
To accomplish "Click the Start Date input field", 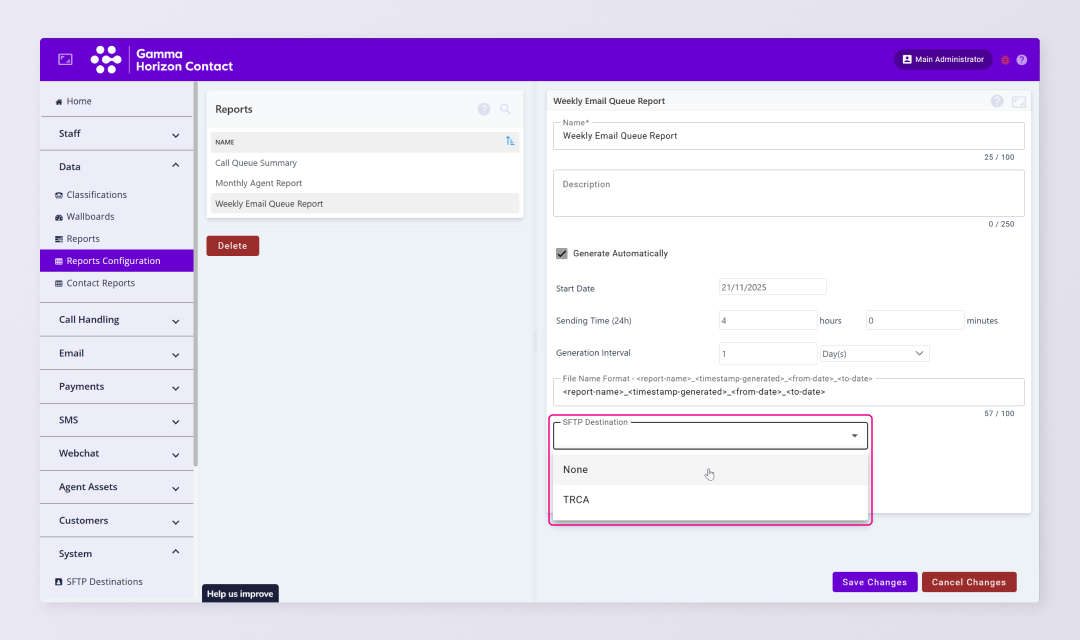I will 772,287.
